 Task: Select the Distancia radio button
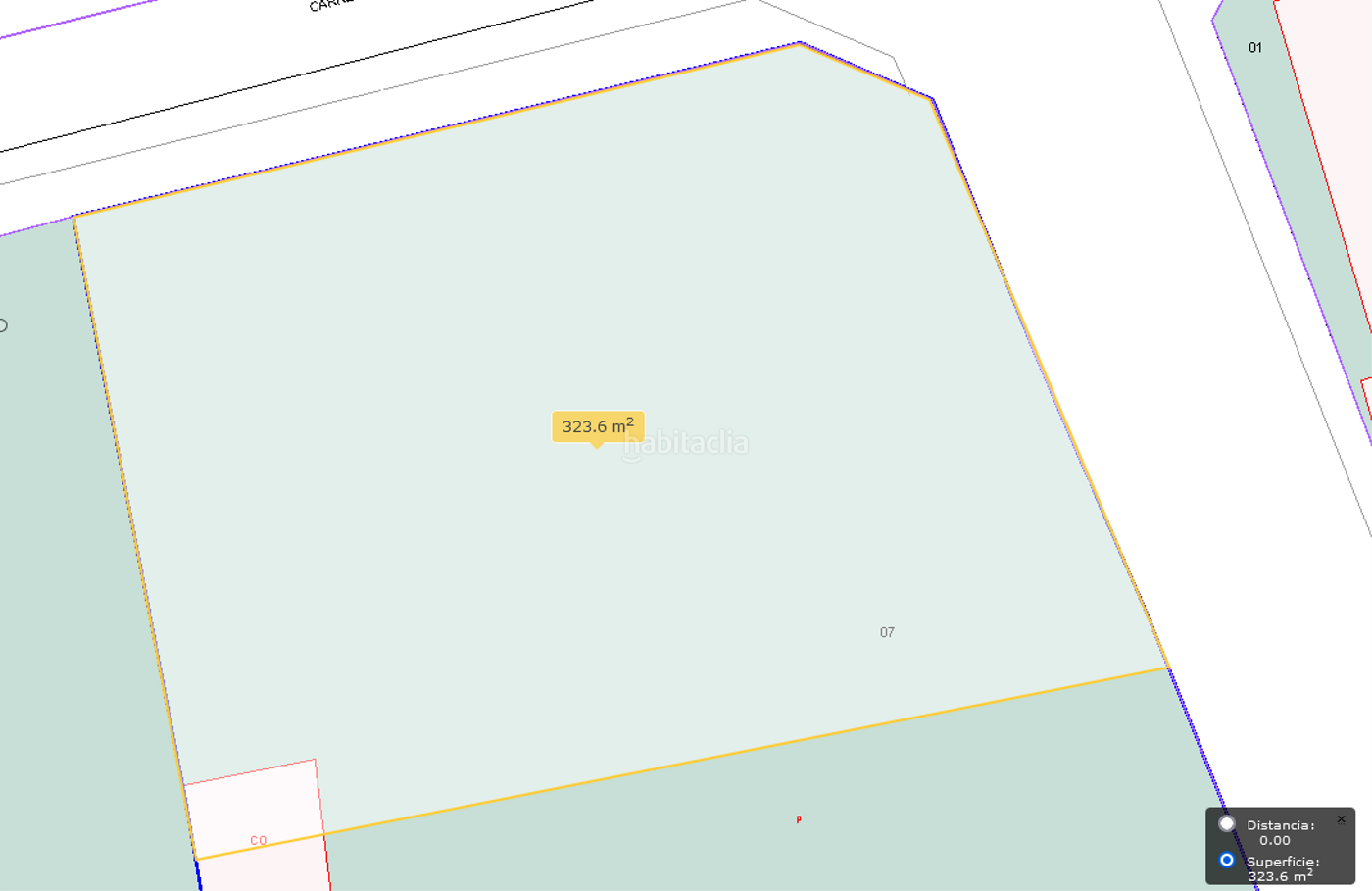[x=1226, y=824]
